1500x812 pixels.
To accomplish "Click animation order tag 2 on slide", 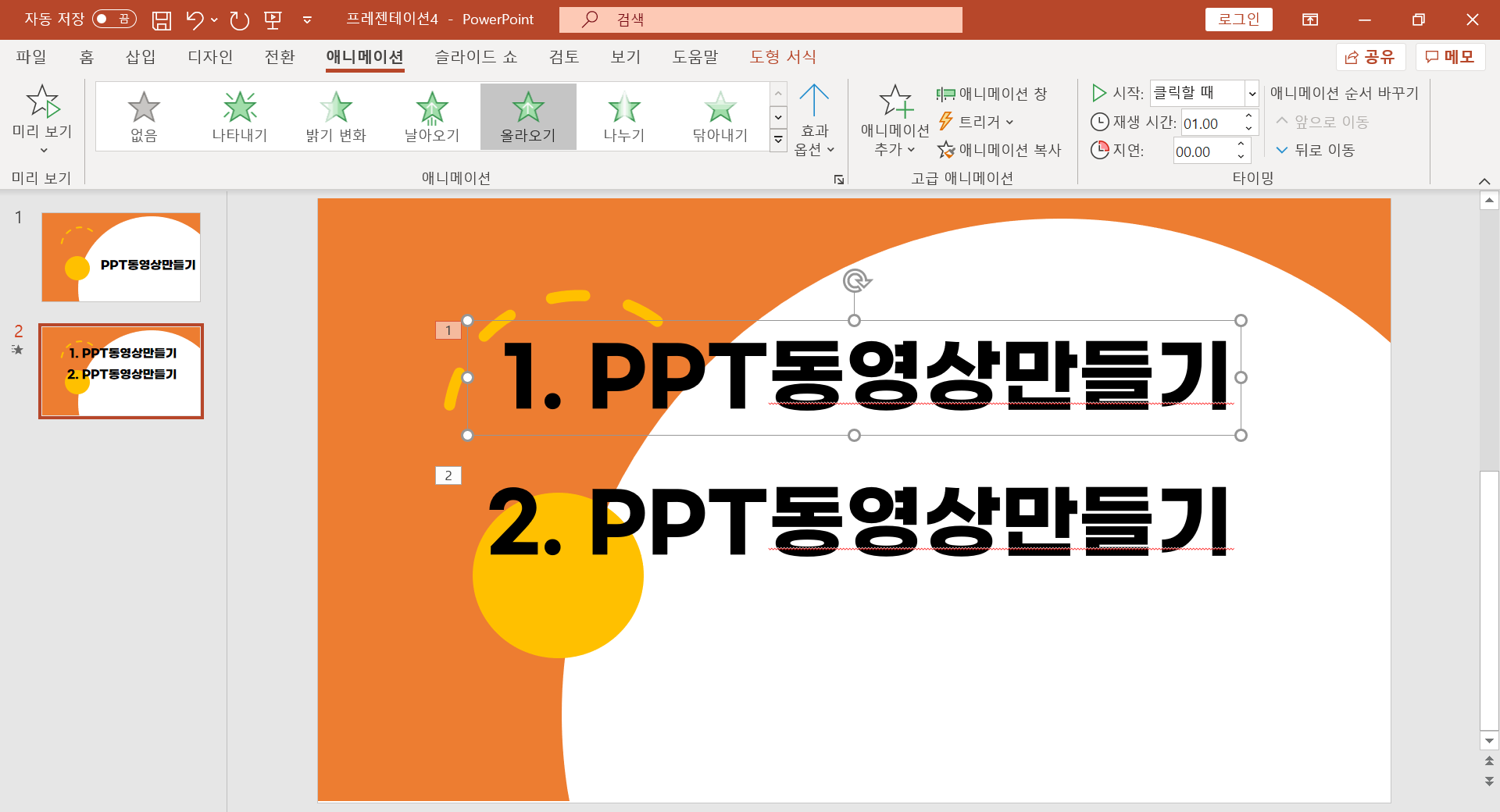I will coord(448,475).
